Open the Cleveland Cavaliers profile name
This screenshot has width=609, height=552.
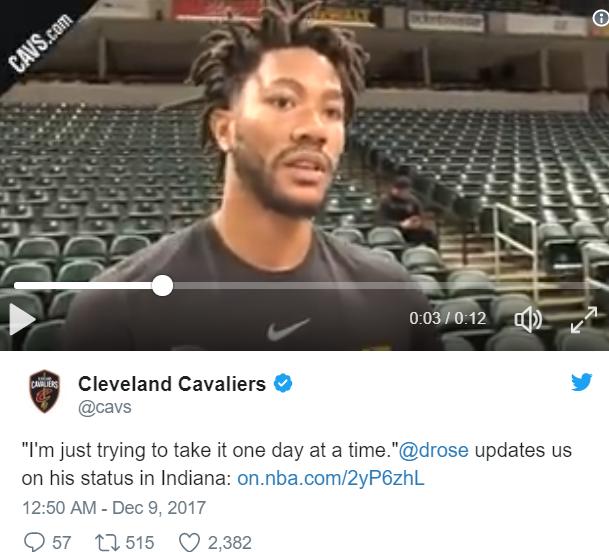click(172, 384)
